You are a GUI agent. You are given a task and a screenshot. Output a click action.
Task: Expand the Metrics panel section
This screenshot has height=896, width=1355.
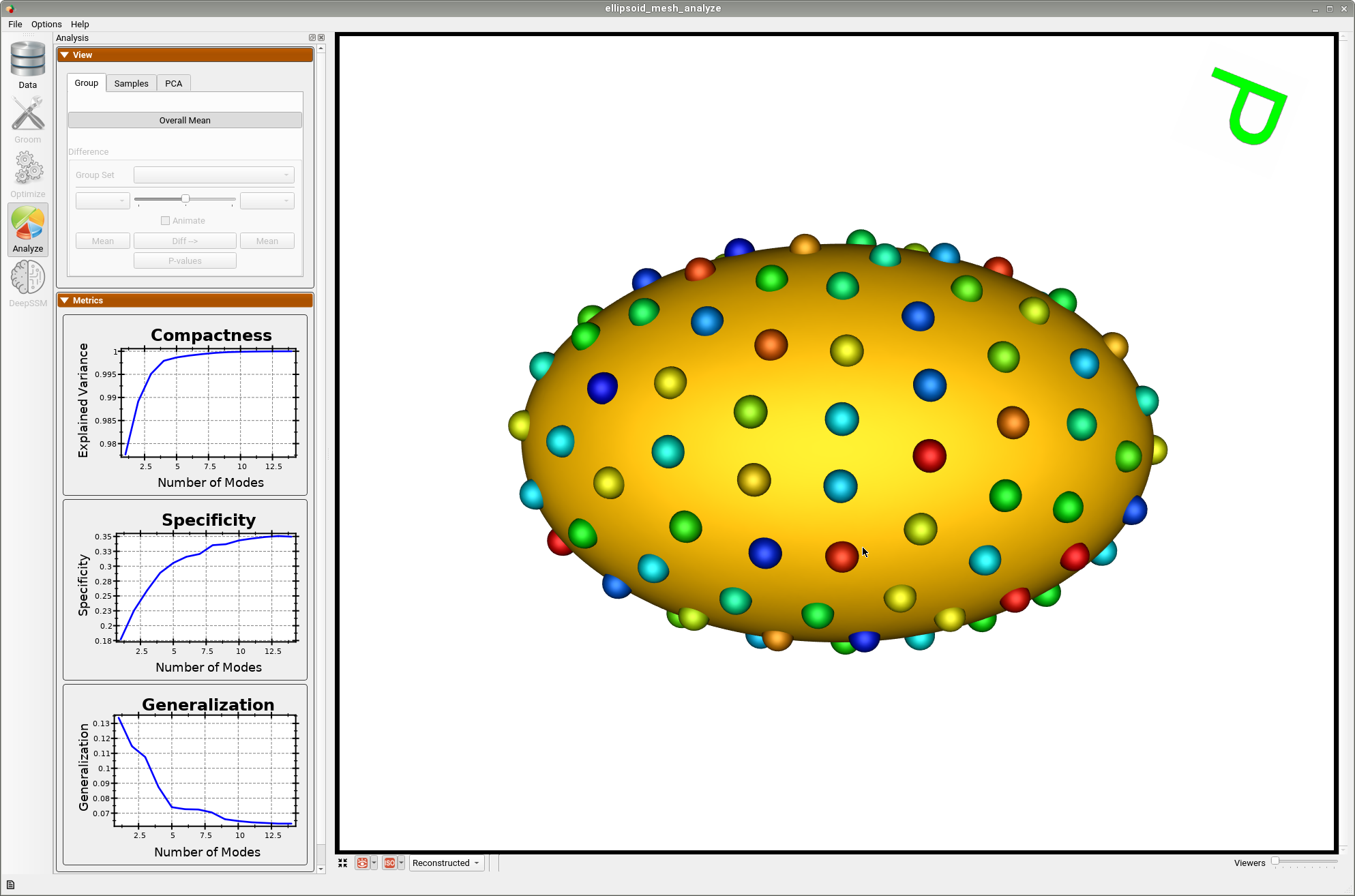(x=69, y=300)
